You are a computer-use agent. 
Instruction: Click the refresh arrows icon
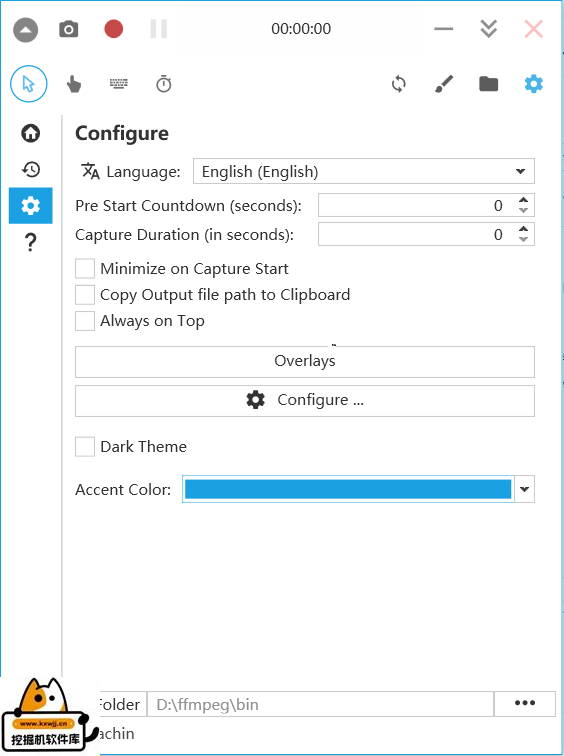click(399, 84)
